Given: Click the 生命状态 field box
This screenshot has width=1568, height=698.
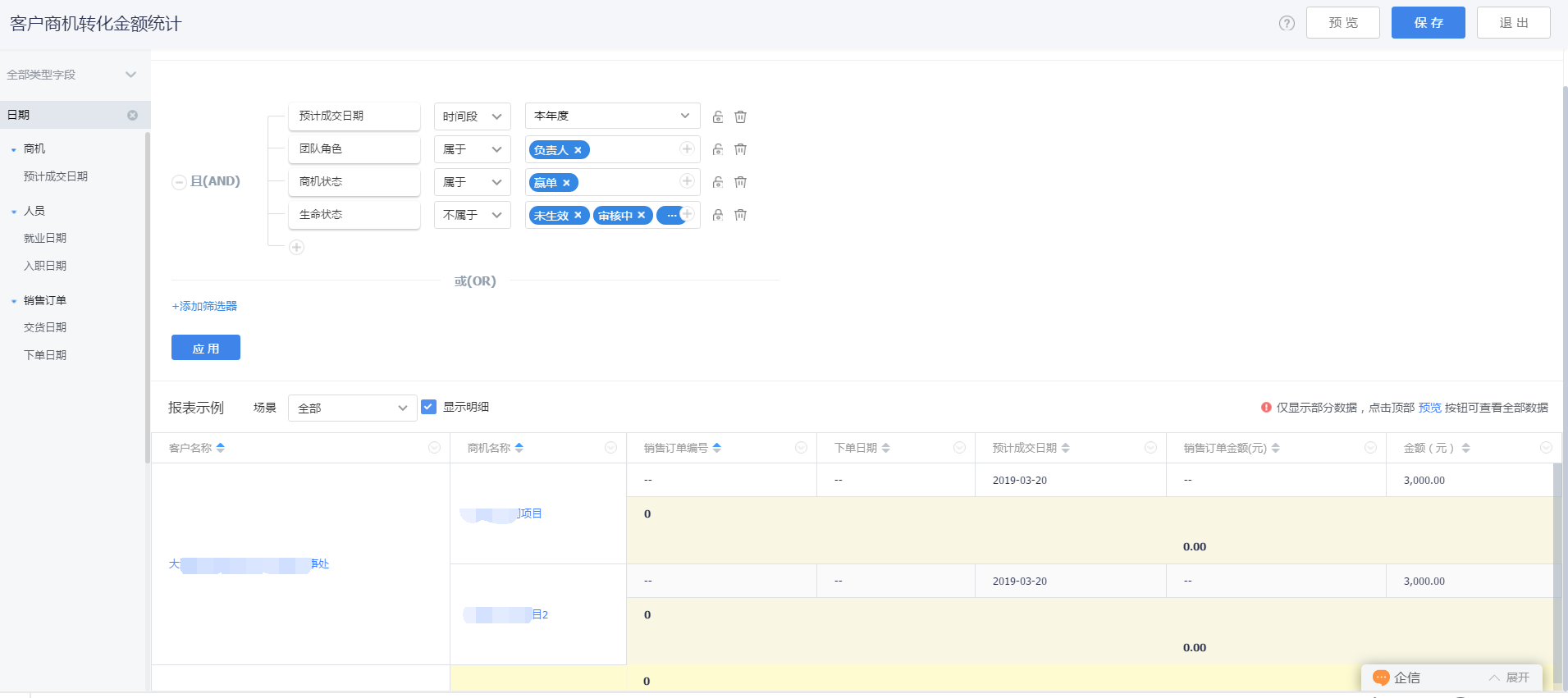Looking at the screenshot, I should point(354,215).
